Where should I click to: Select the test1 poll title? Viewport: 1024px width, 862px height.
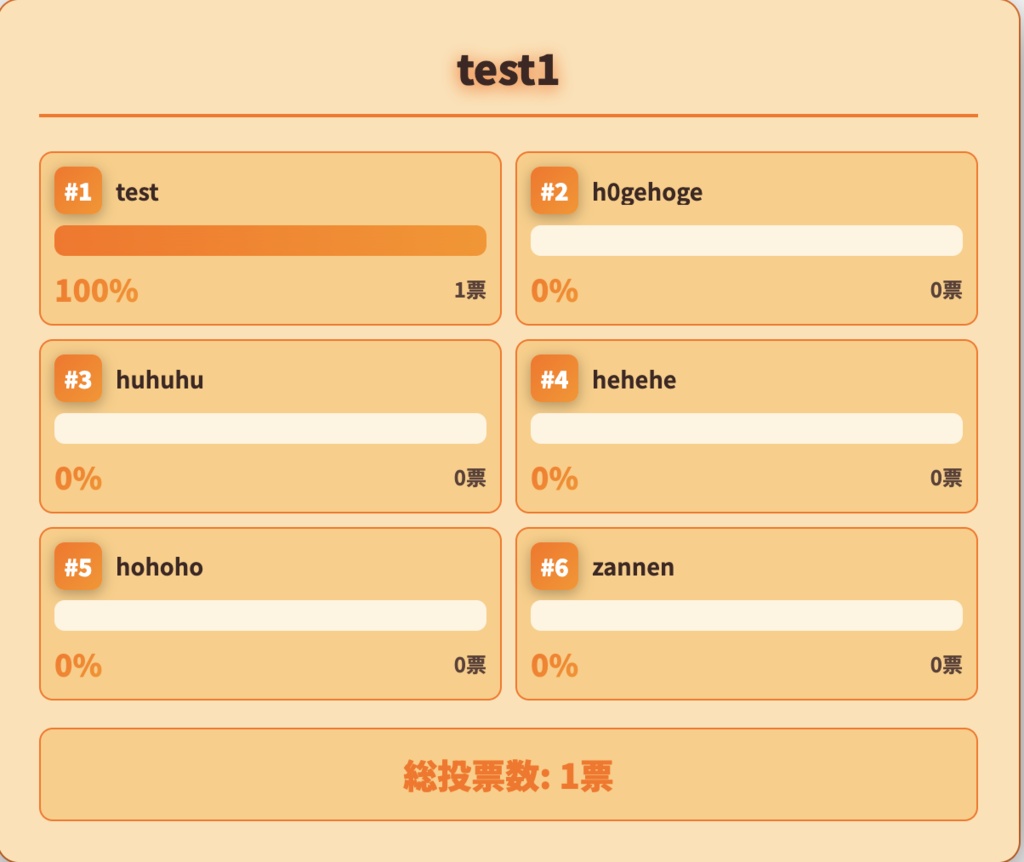[x=508, y=71]
